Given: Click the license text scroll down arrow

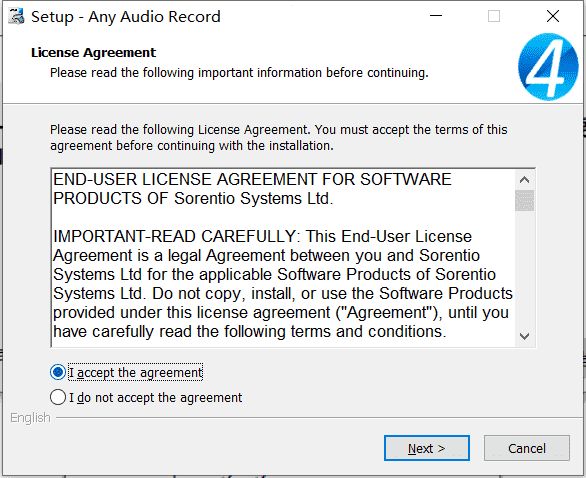Looking at the screenshot, I should click(524, 336).
